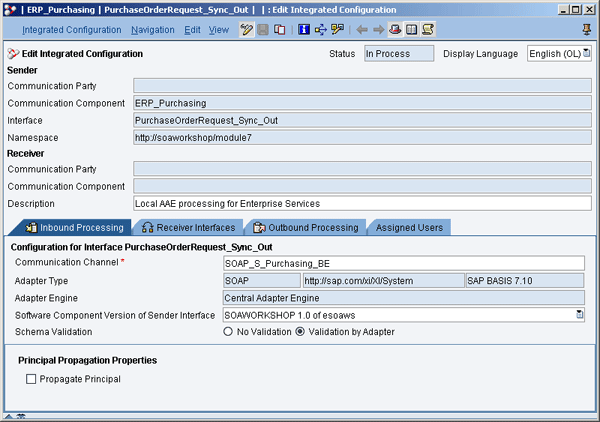The image size is (600, 422).
Task: Click the pin icon at top right
Action: click(x=587, y=30)
